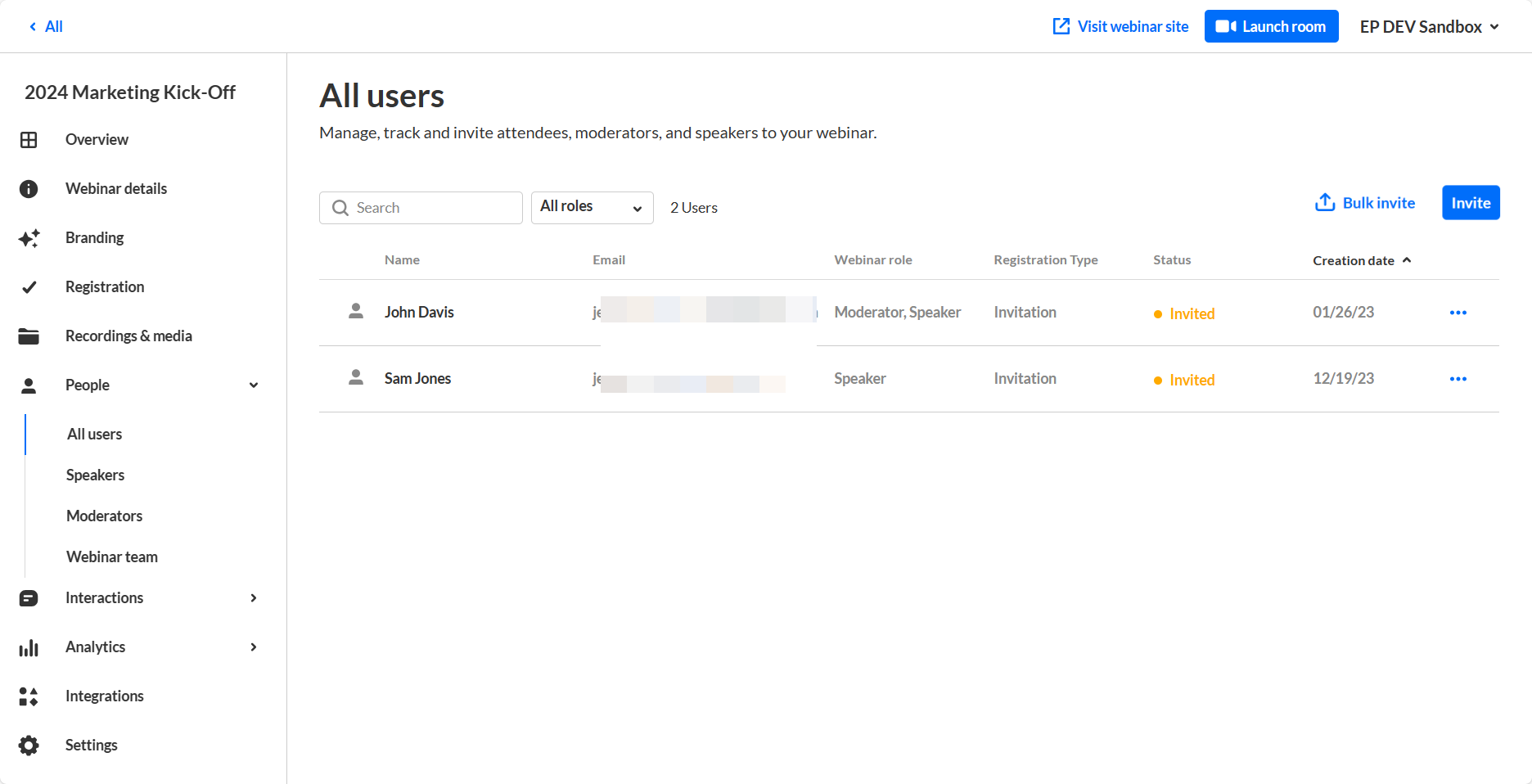Go to the Speakers sub-menu item
The height and width of the screenshot is (784, 1532).
pyautogui.click(x=96, y=475)
